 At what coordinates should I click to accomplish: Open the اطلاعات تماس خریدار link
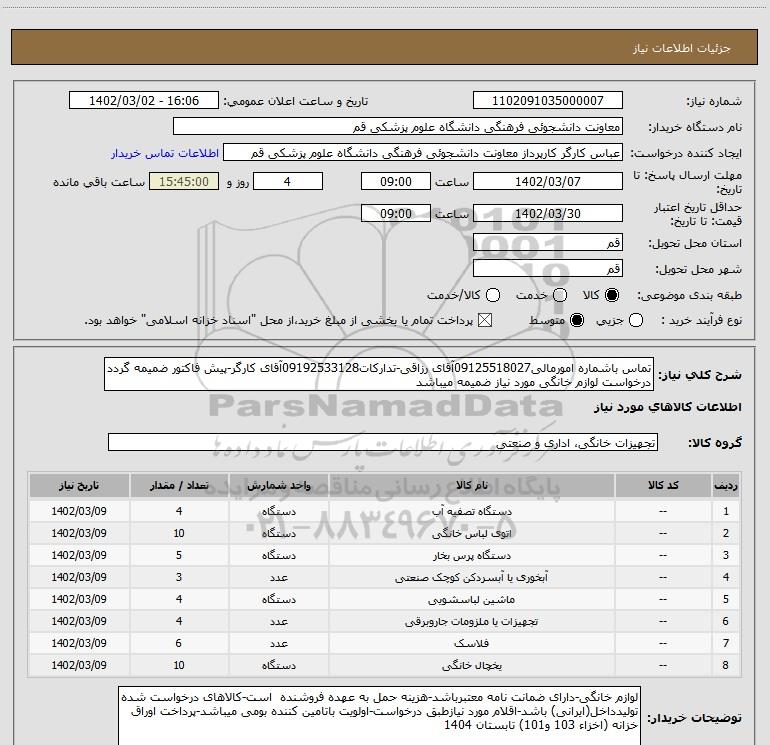(x=165, y=153)
